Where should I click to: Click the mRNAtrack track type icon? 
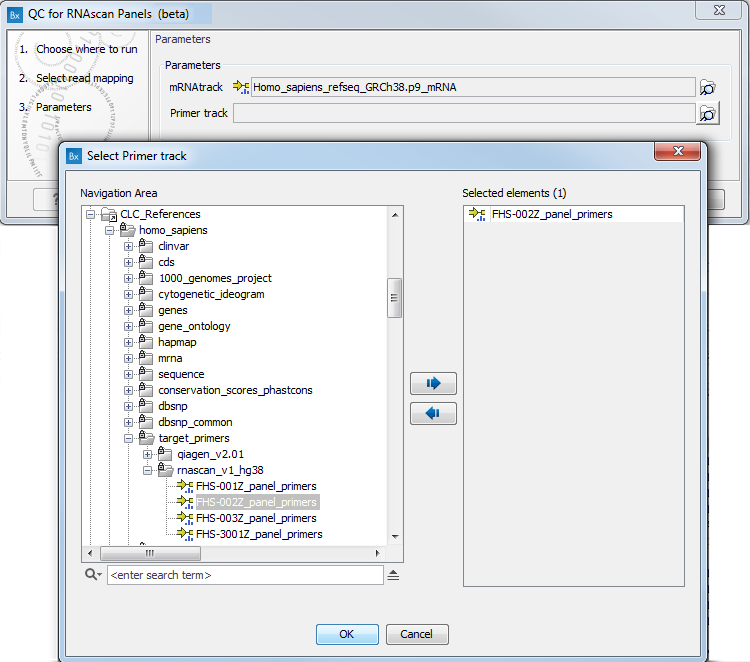tap(241, 87)
